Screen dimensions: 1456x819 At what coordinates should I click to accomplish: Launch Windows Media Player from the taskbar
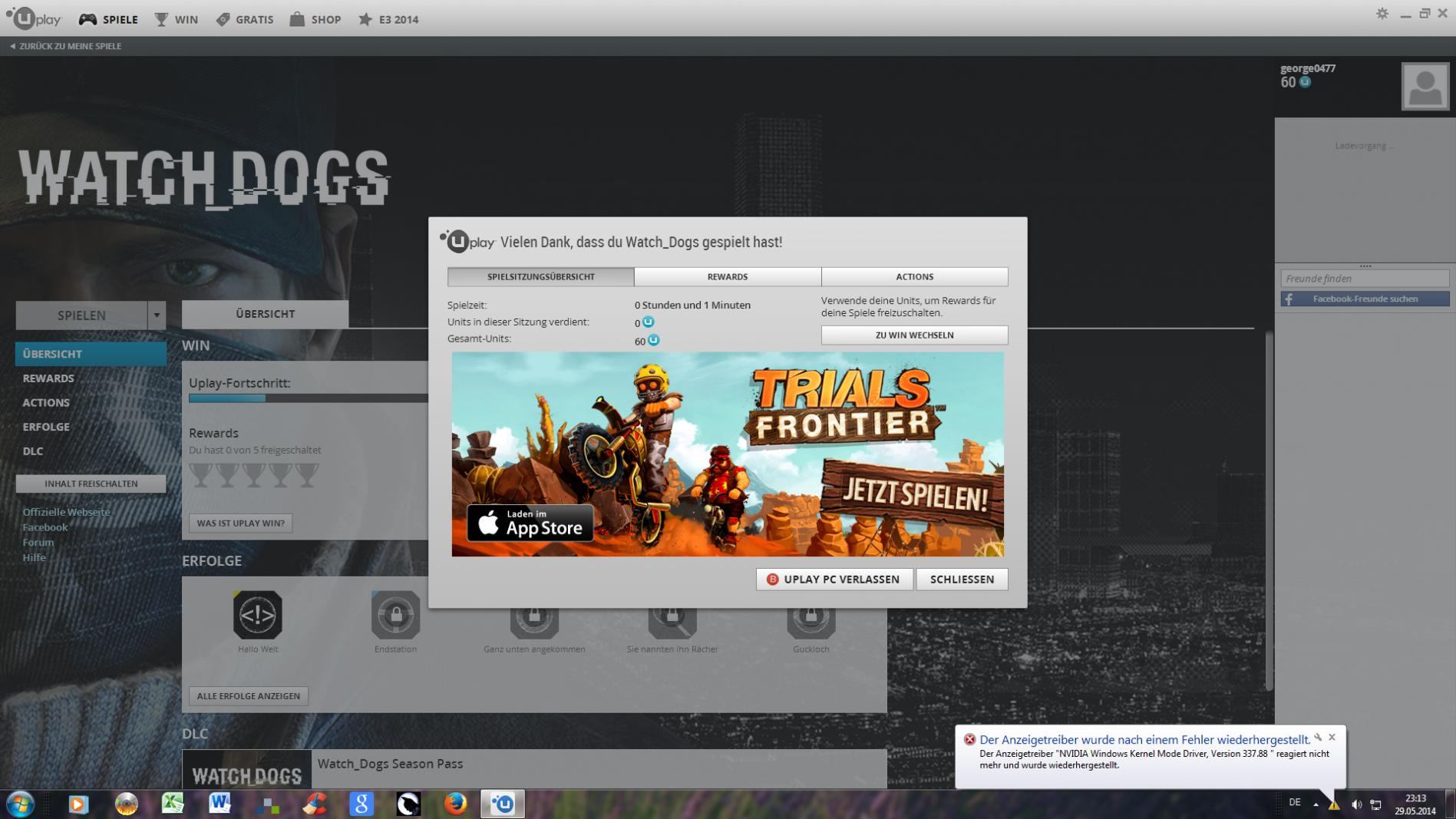[x=78, y=804]
